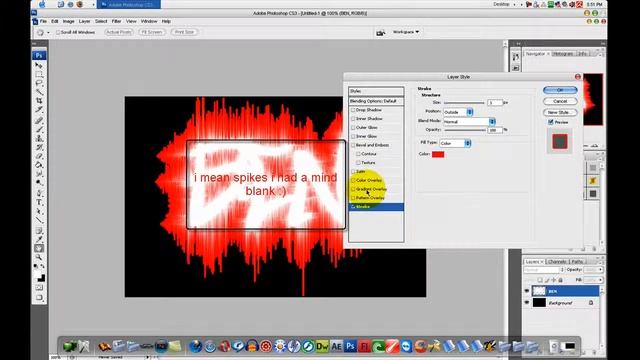Select the Move tool

(x=39, y=65)
